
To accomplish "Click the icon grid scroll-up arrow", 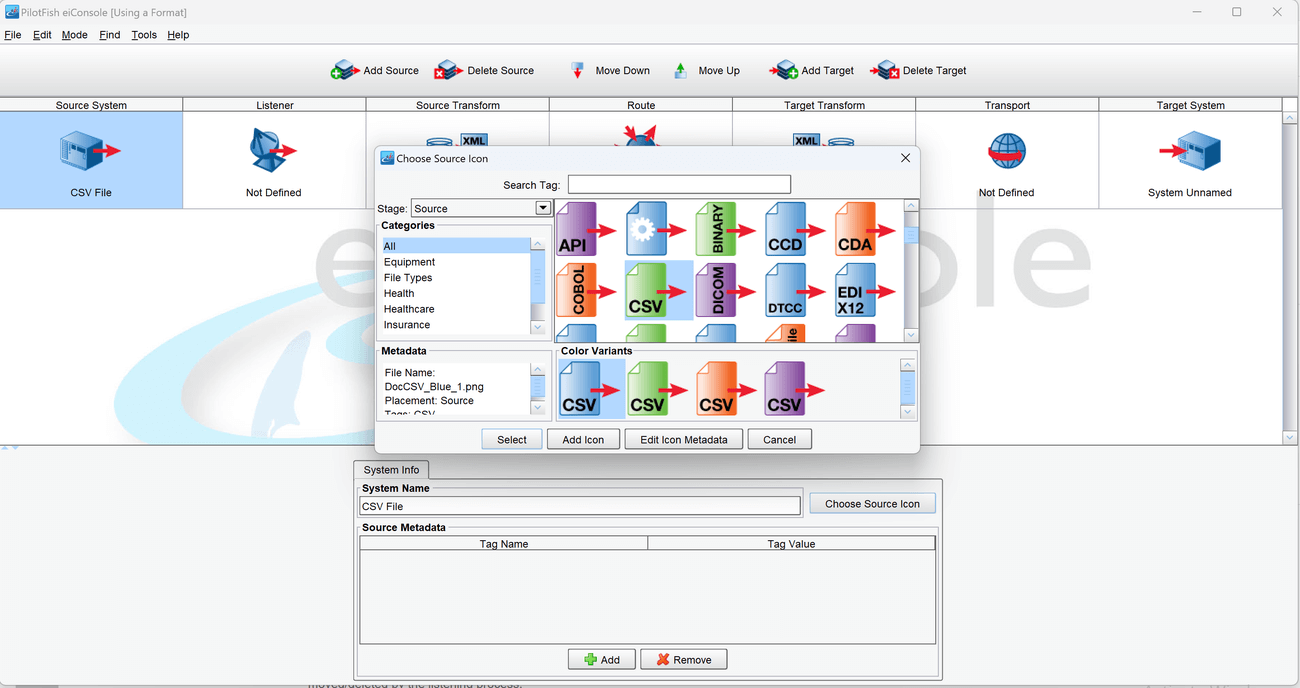I will tap(911, 207).
